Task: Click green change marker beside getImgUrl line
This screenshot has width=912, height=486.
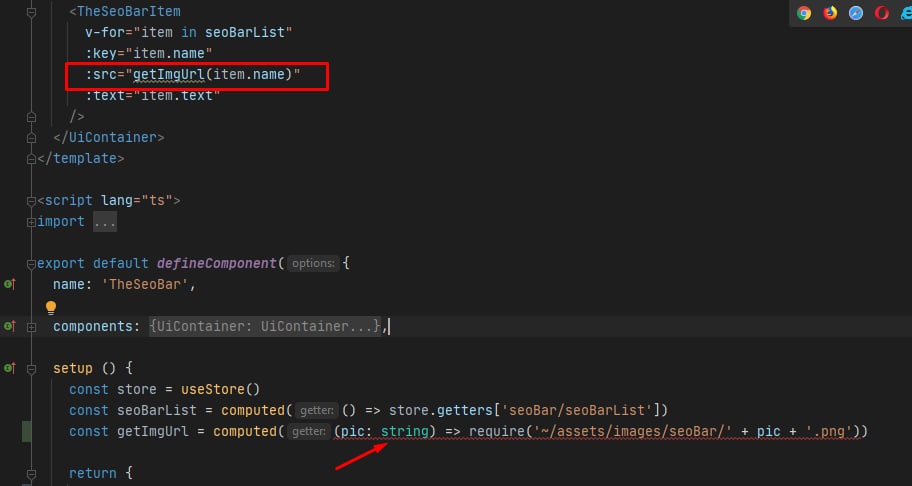Action: (x=27, y=431)
